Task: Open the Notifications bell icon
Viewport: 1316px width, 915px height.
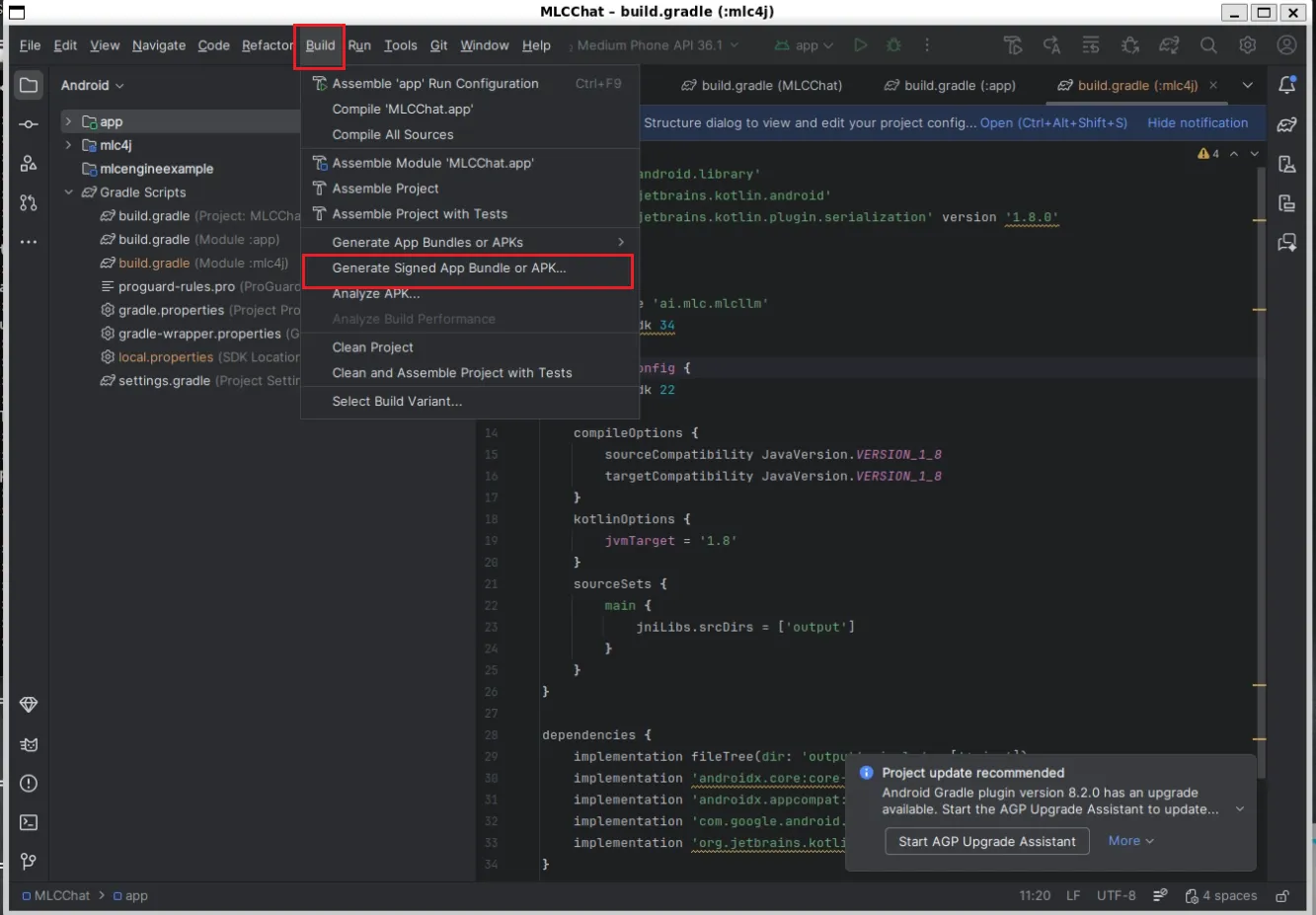Action: tap(1286, 85)
